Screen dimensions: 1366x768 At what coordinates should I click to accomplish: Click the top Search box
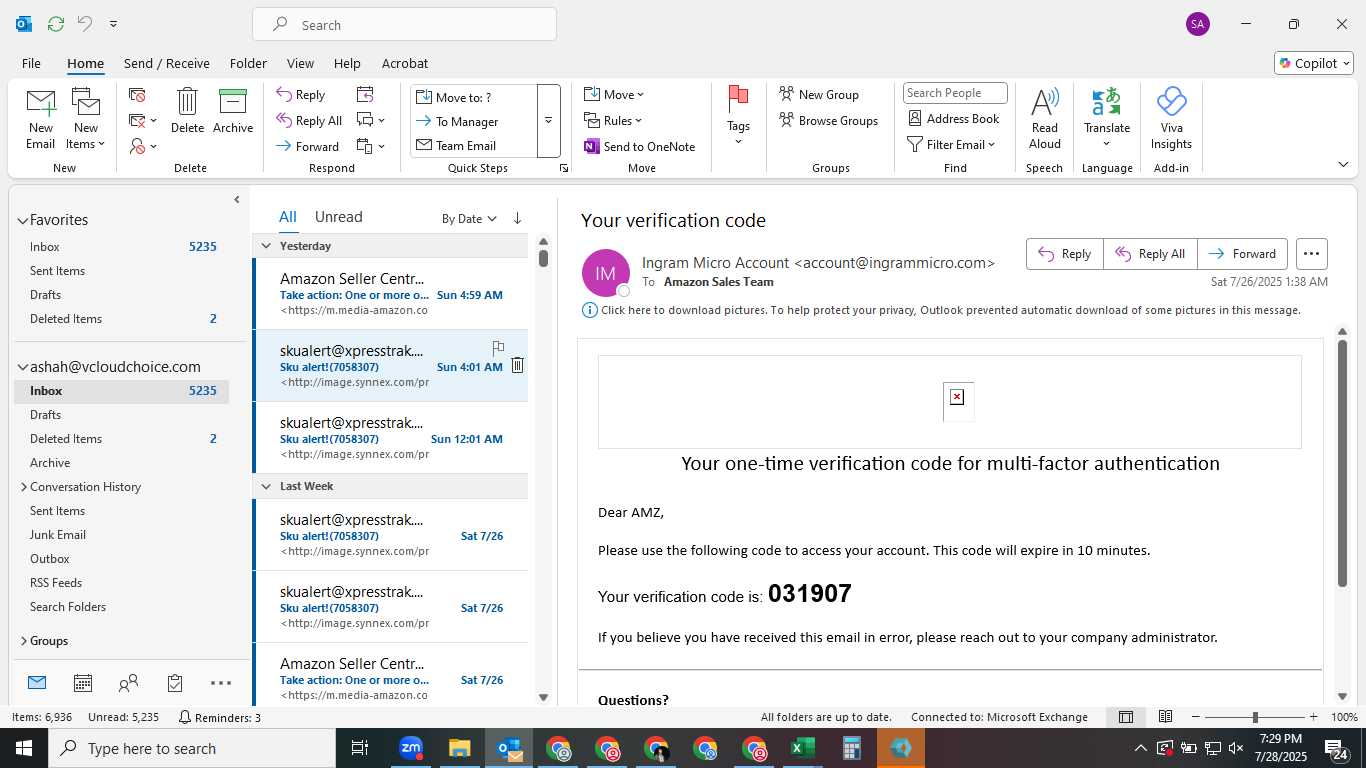pyautogui.click(x=404, y=25)
